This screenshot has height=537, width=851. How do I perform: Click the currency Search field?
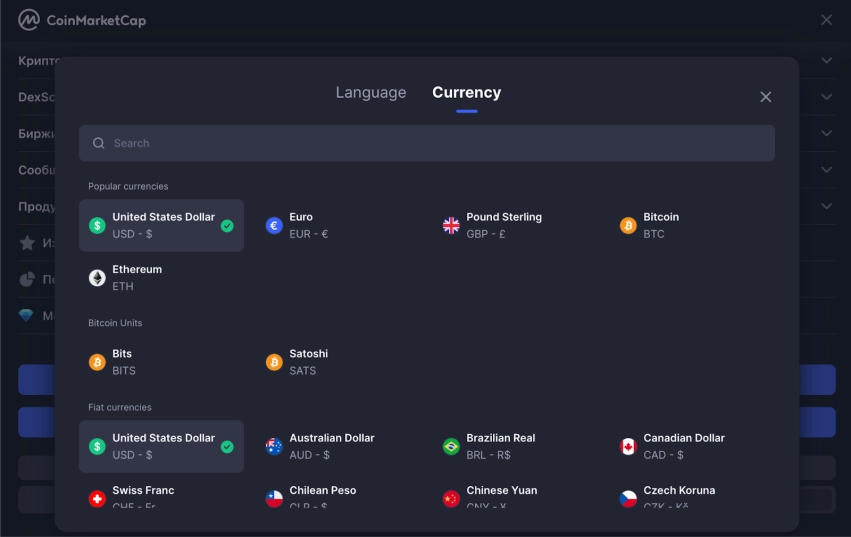pos(427,143)
